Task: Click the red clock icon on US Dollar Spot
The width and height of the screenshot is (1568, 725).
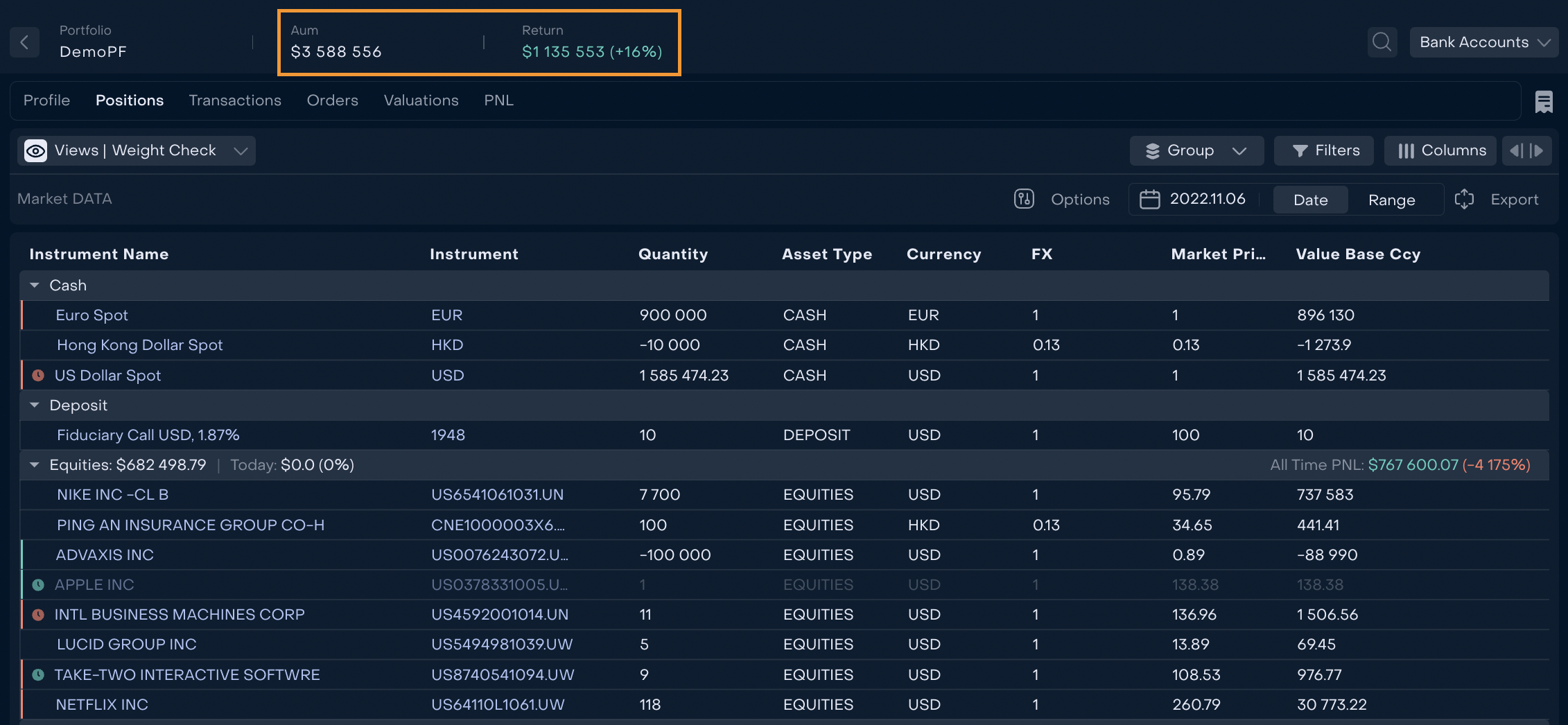Action: click(39, 376)
